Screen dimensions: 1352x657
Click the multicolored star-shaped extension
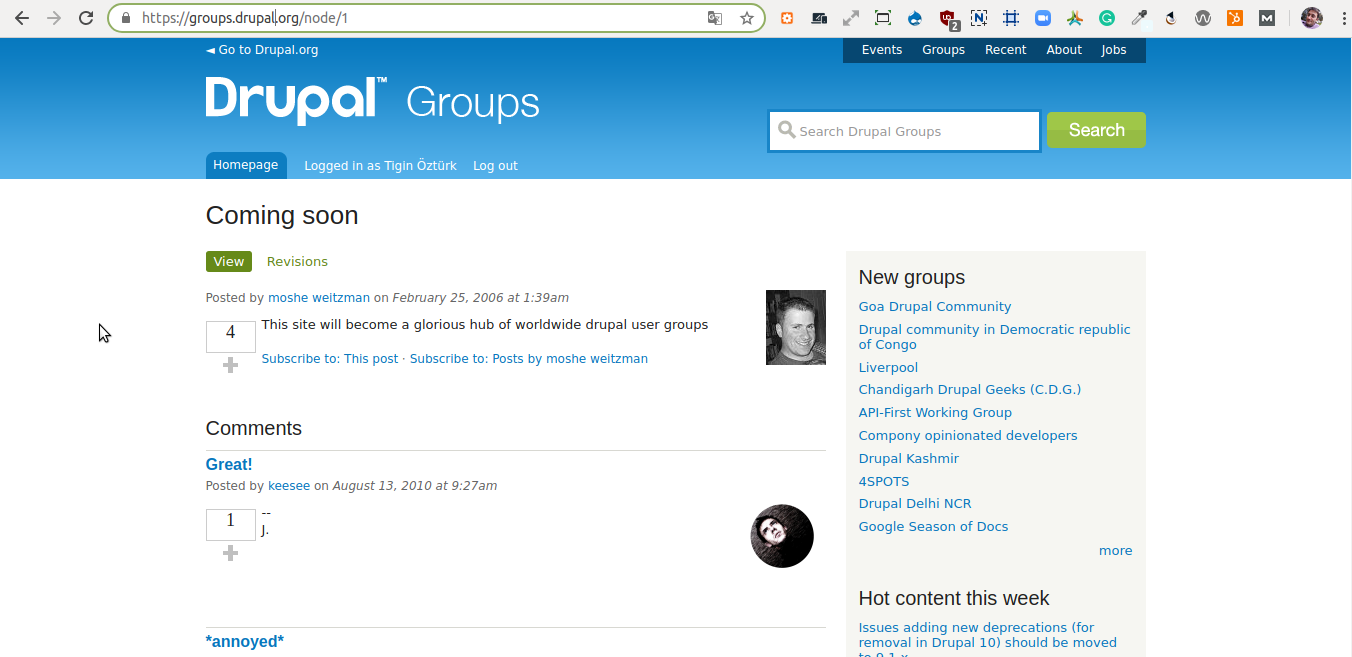[1075, 18]
